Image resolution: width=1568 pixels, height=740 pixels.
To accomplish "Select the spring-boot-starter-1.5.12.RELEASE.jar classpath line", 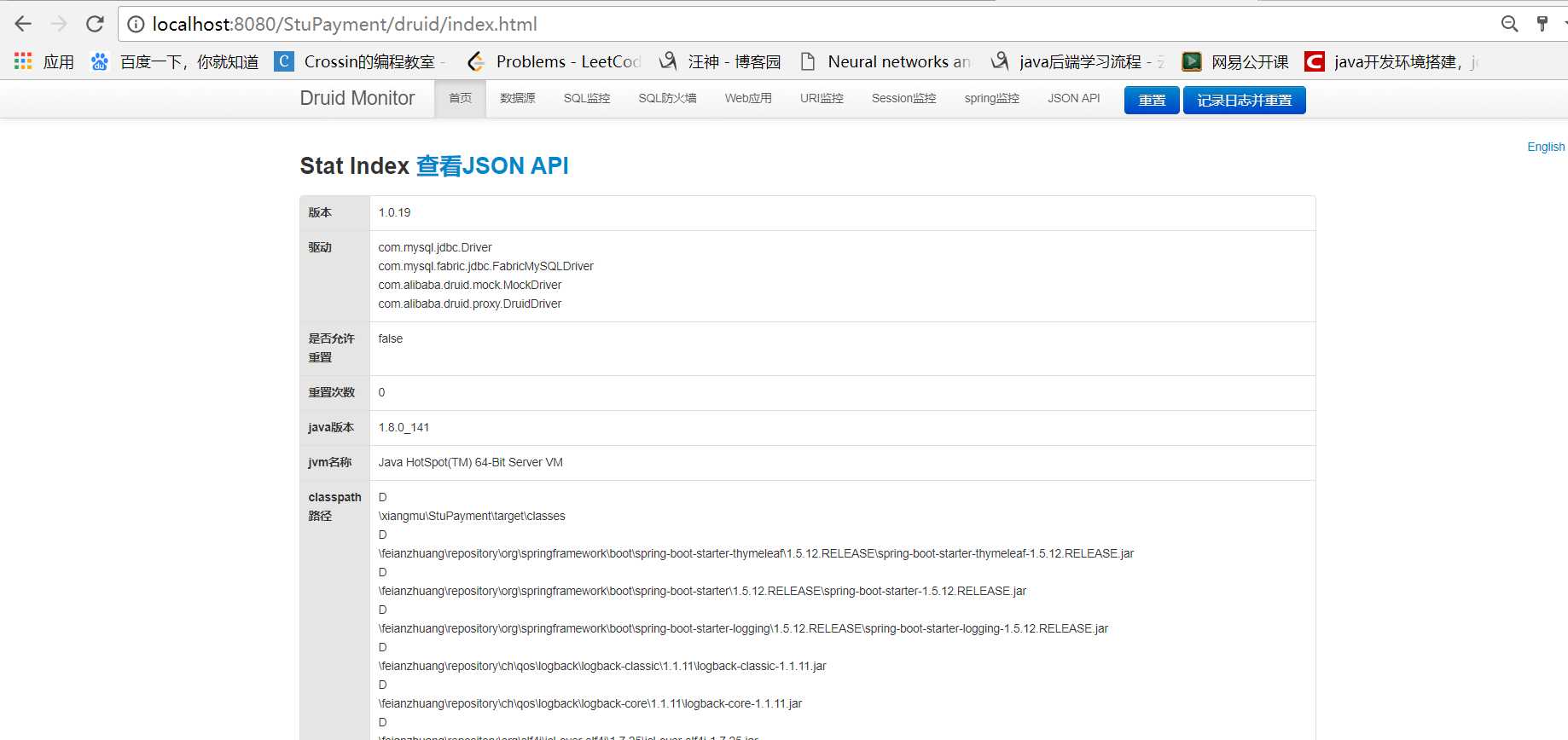I will click(x=703, y=591).
